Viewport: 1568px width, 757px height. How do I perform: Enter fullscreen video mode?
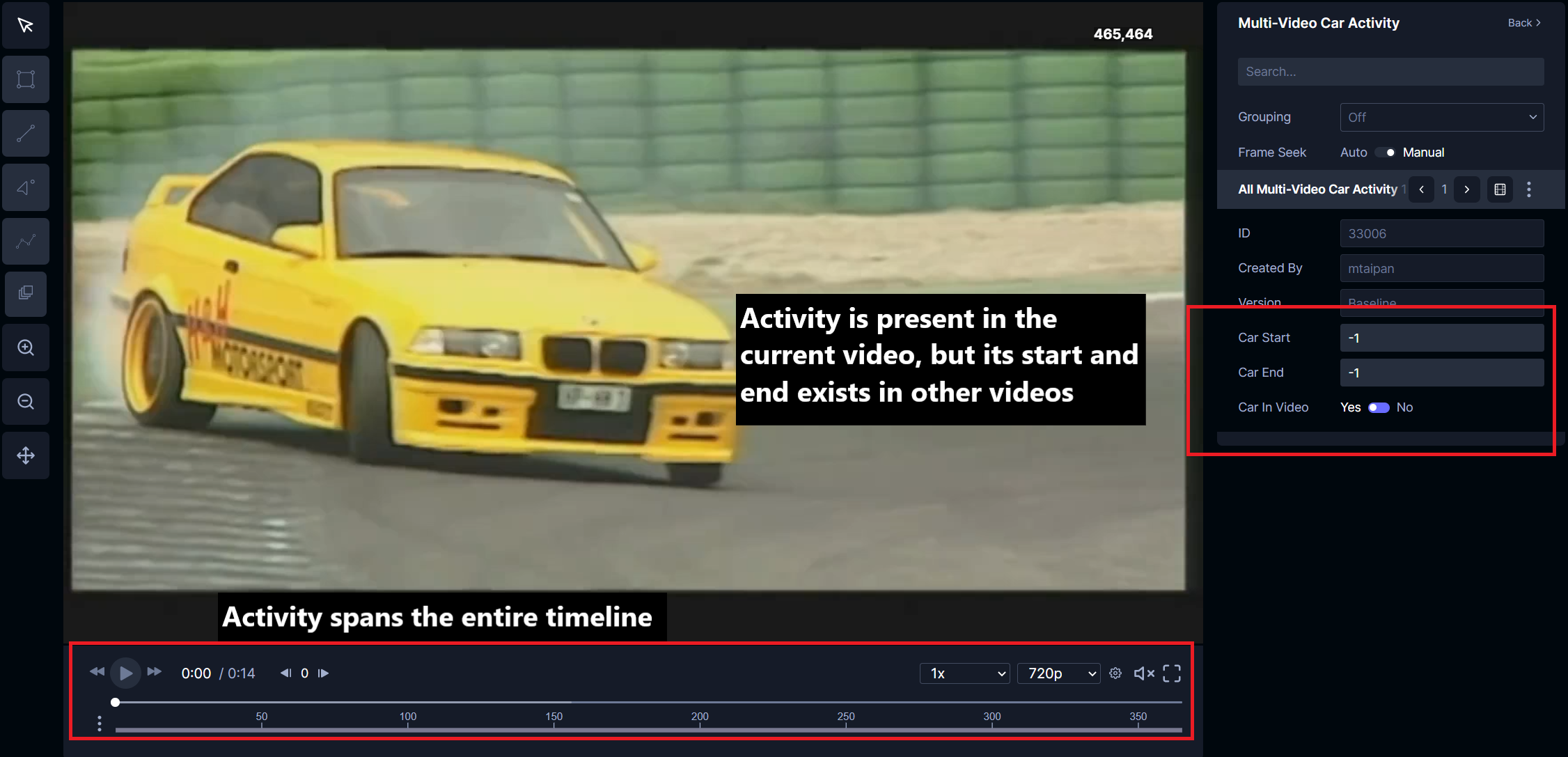(1172, 673)
